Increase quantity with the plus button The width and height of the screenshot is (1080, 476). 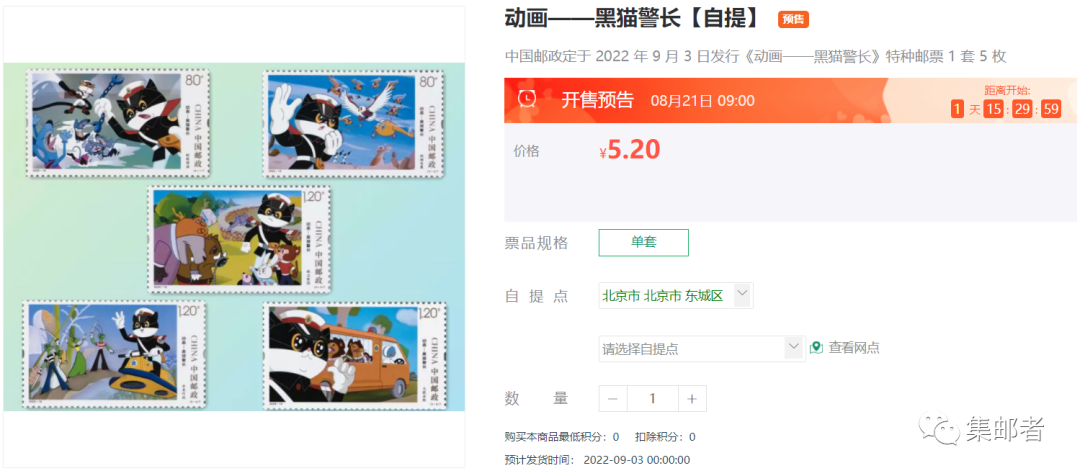coord(692,399)
